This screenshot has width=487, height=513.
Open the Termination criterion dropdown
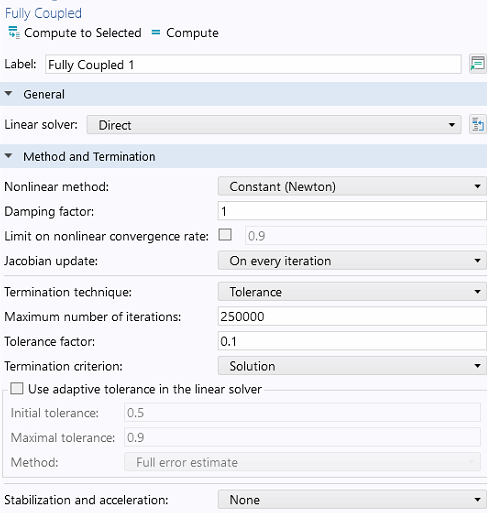click(352, 366)
